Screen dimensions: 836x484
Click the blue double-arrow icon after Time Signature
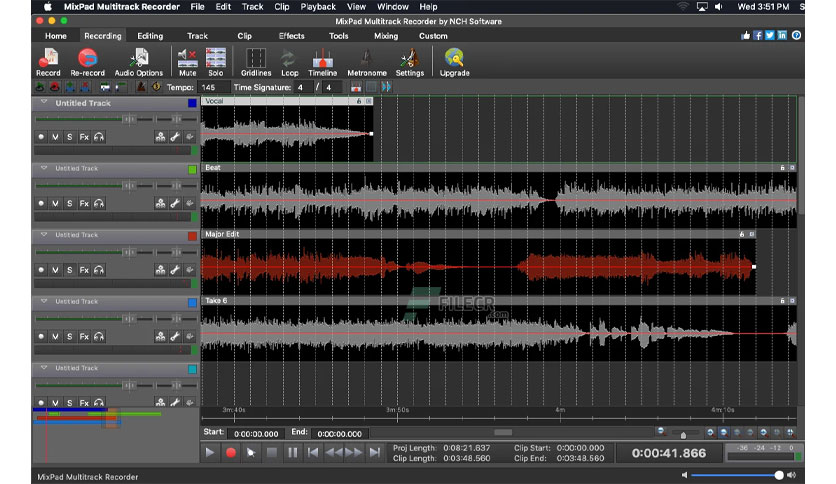click(x=386, y=87)
